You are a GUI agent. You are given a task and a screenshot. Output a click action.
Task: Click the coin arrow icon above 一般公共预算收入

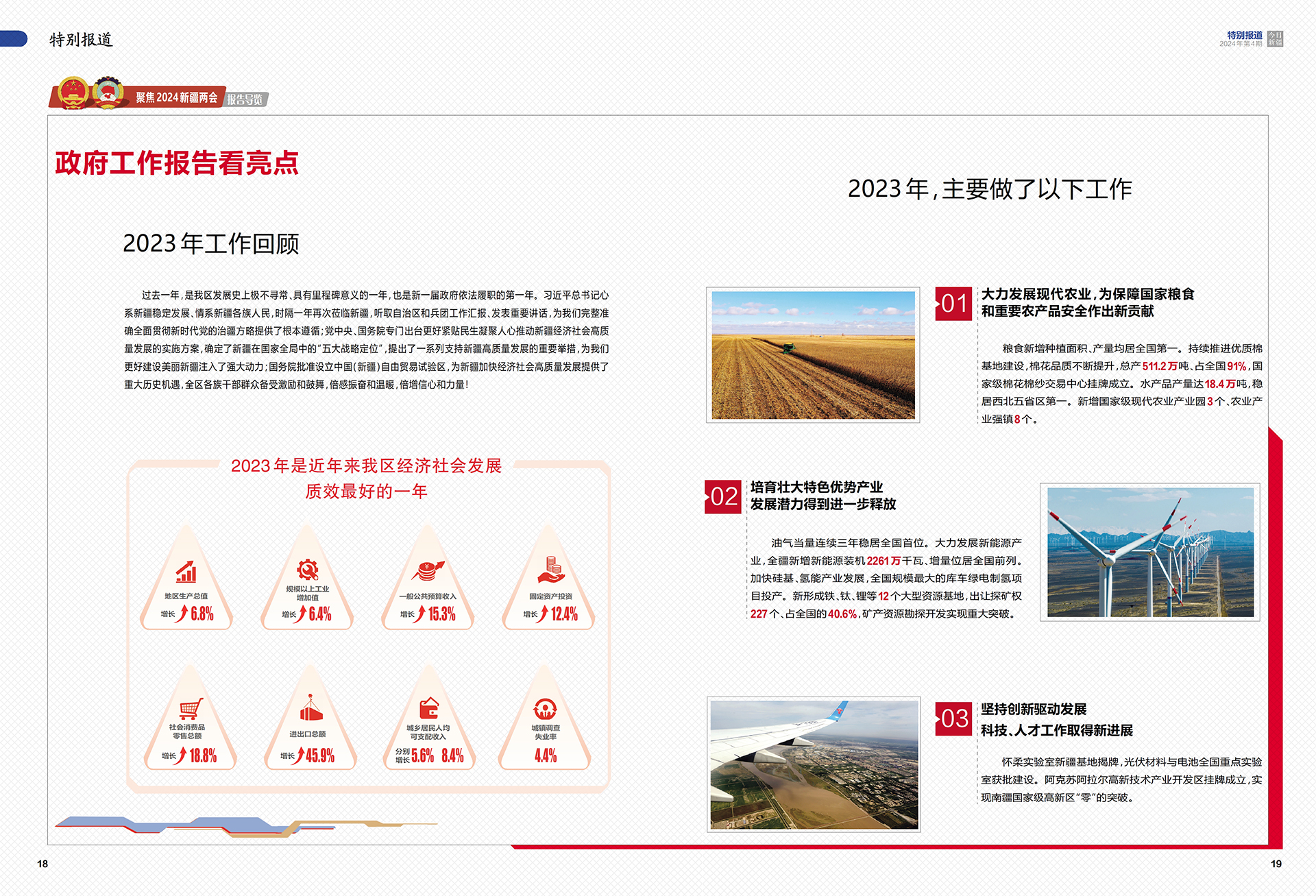pos(428,570)
